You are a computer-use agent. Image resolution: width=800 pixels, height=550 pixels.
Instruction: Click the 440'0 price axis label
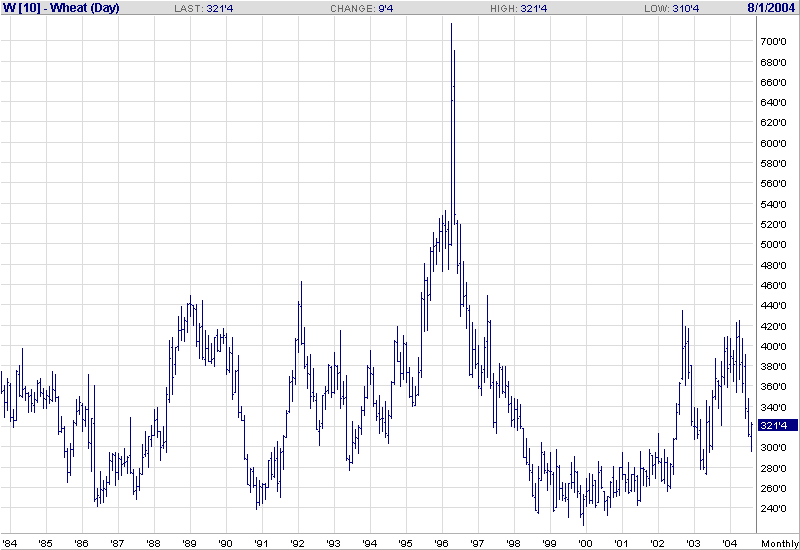pos(773,306)
